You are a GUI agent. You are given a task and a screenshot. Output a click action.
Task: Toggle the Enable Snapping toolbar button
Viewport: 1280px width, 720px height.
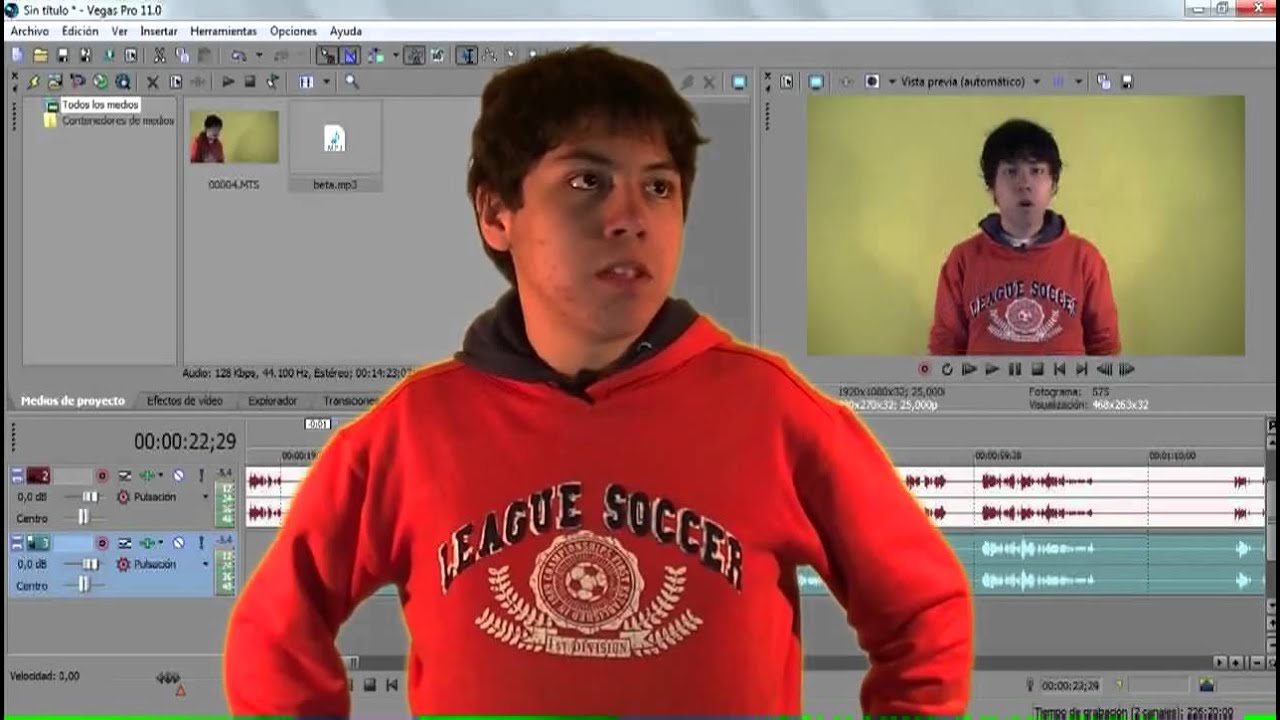coord(328,56)
